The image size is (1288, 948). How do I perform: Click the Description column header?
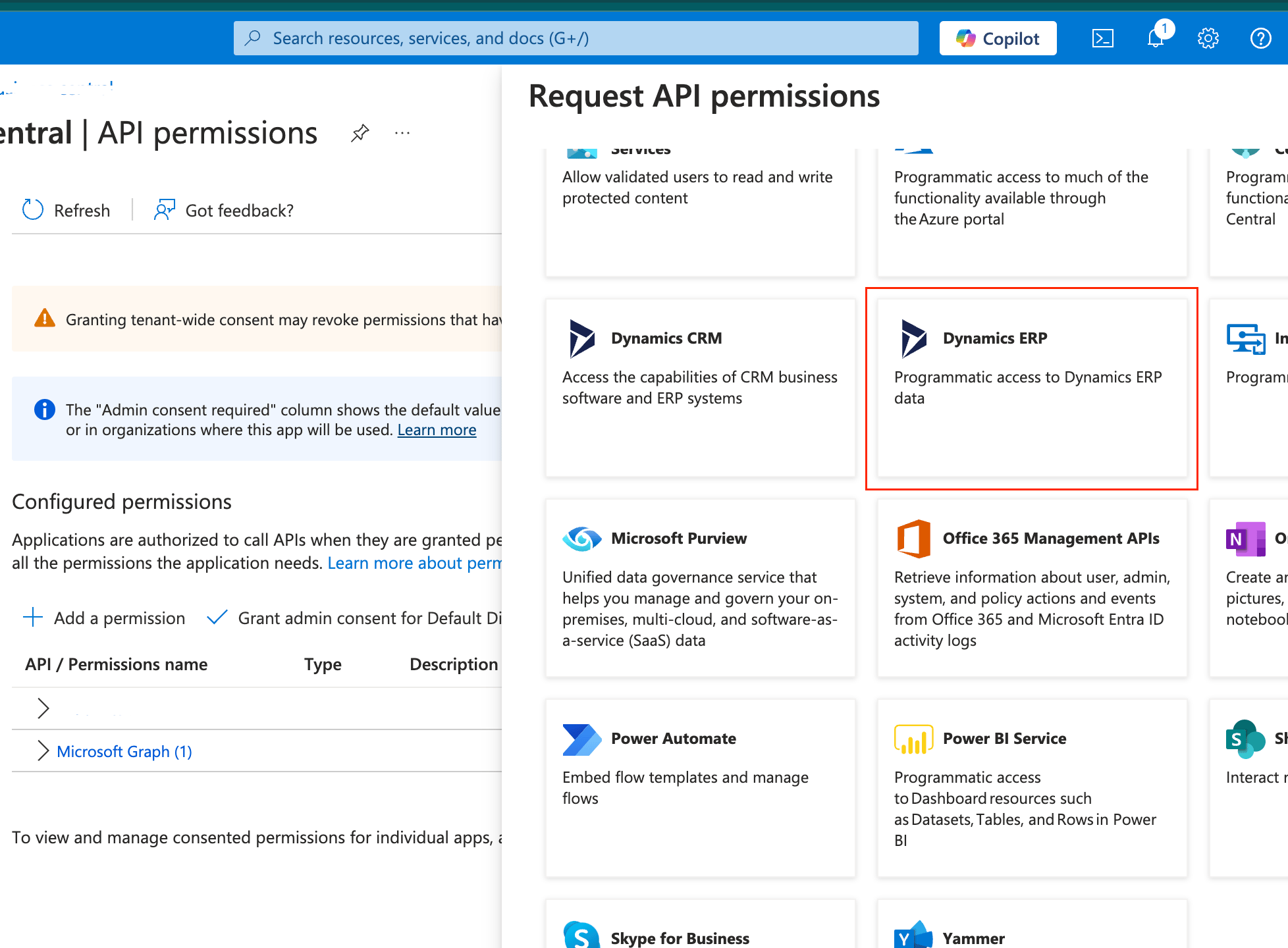pos(454,664)
